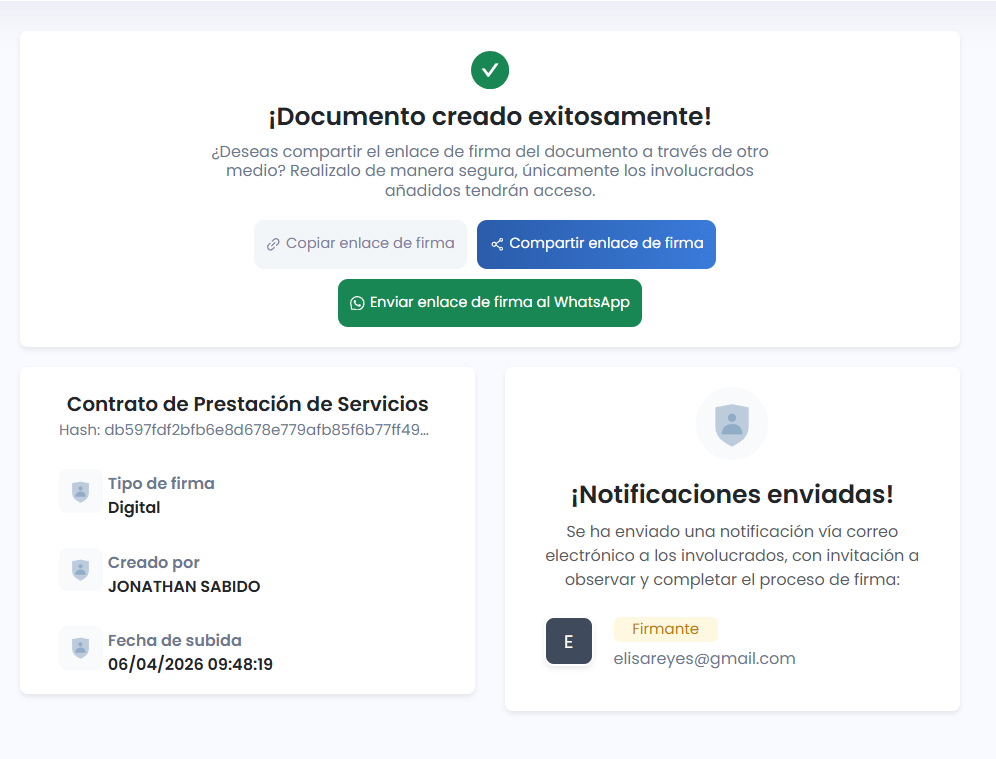Click the ¡Notificaciones enviadas! heading

point(732,494)
